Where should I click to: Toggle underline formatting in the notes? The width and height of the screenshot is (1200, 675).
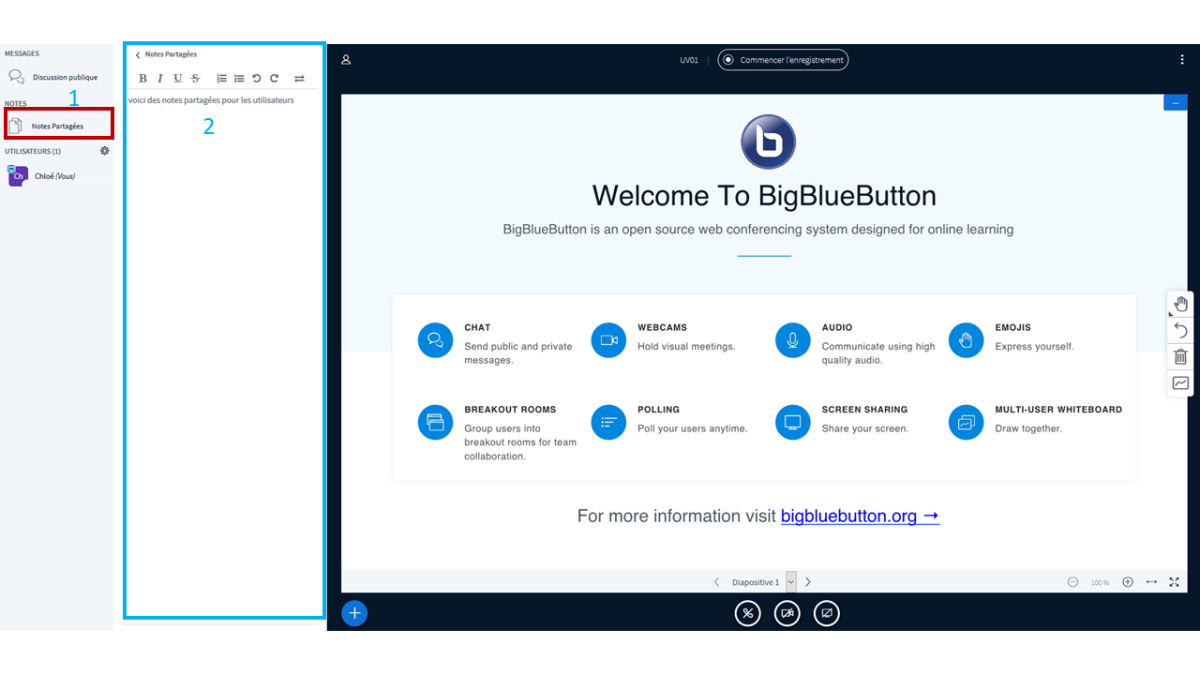pos(178,78)
